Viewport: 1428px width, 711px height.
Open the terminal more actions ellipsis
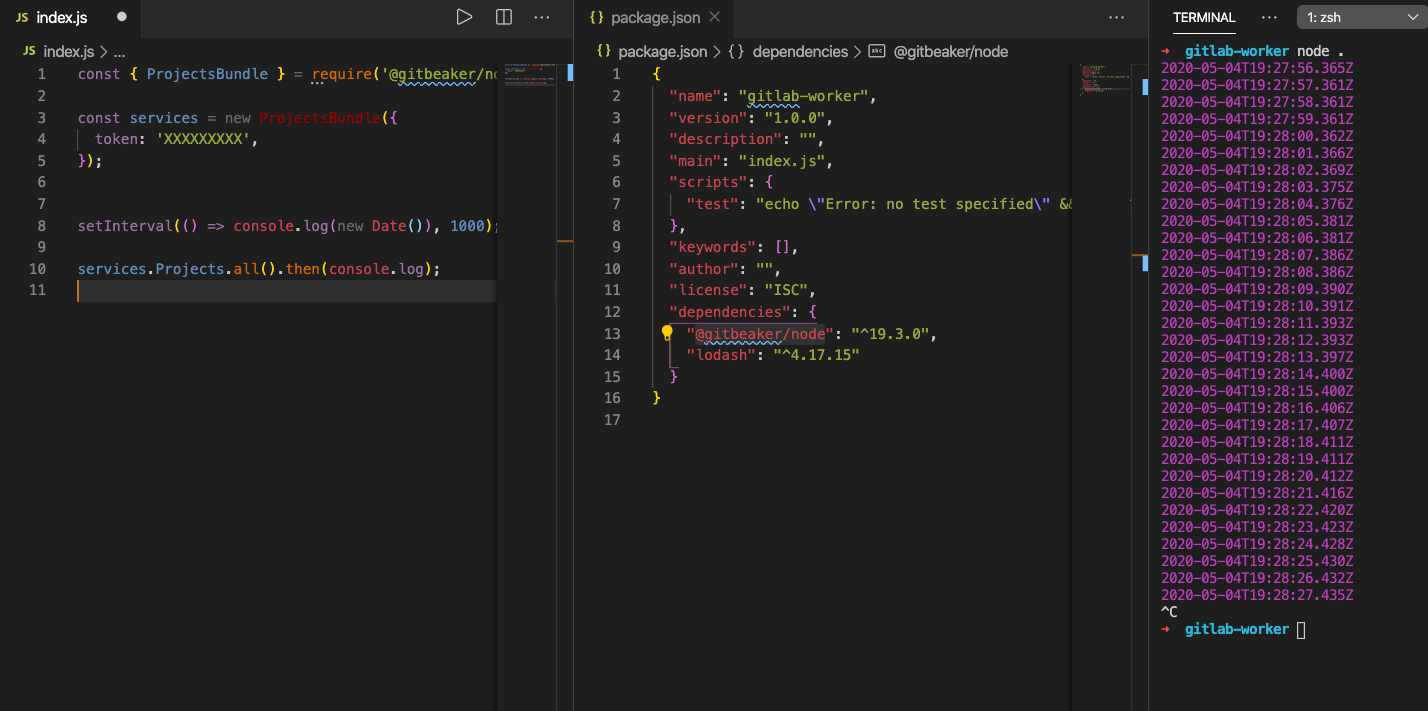pyautogui.click(x=1269, y=17)
